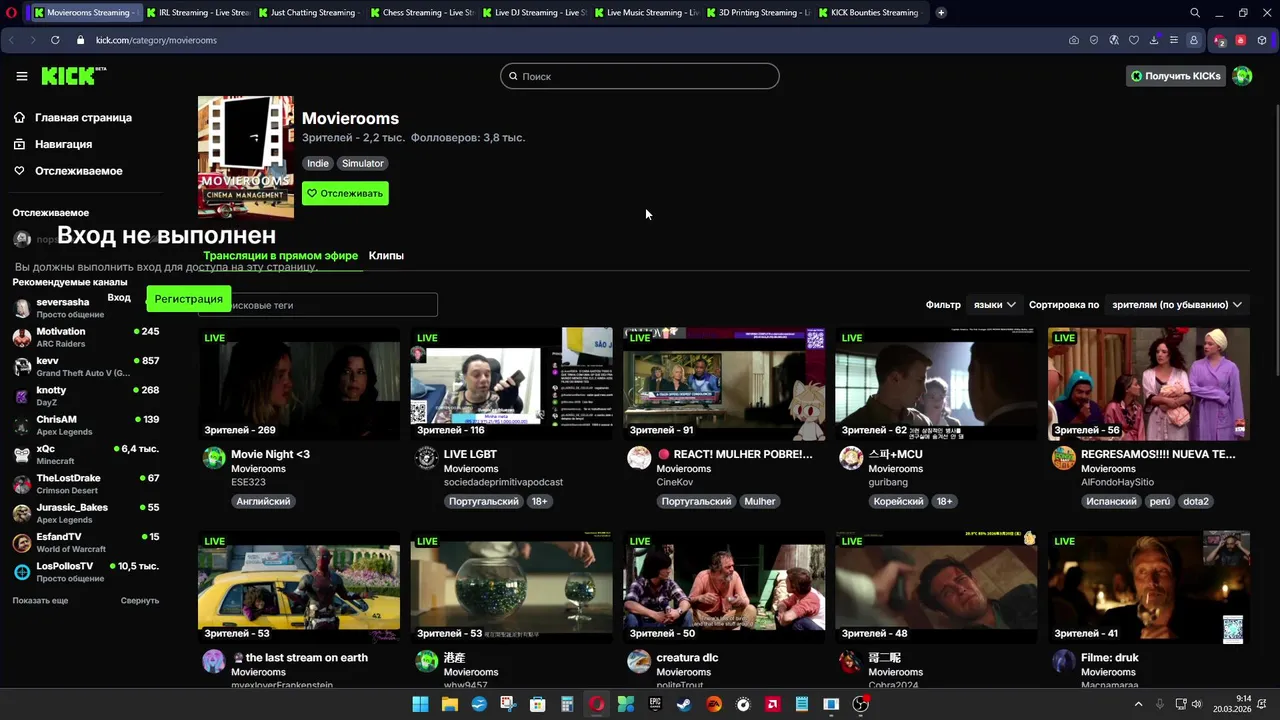Open Calculator from taskbar
The width and height of the screenshot is (1280, 720).
[567, 704]
